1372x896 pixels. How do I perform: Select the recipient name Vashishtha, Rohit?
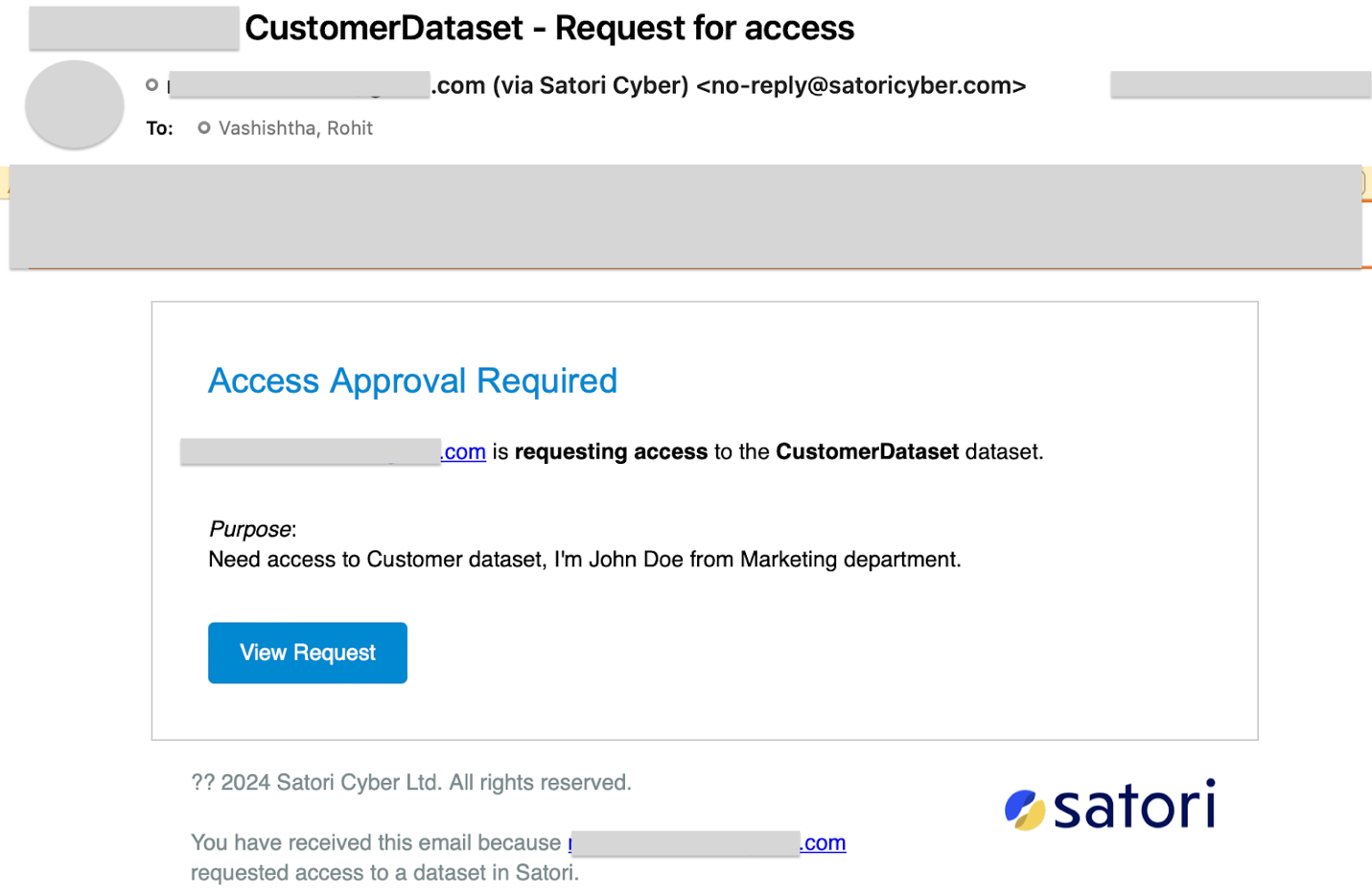tap(295, 128)
